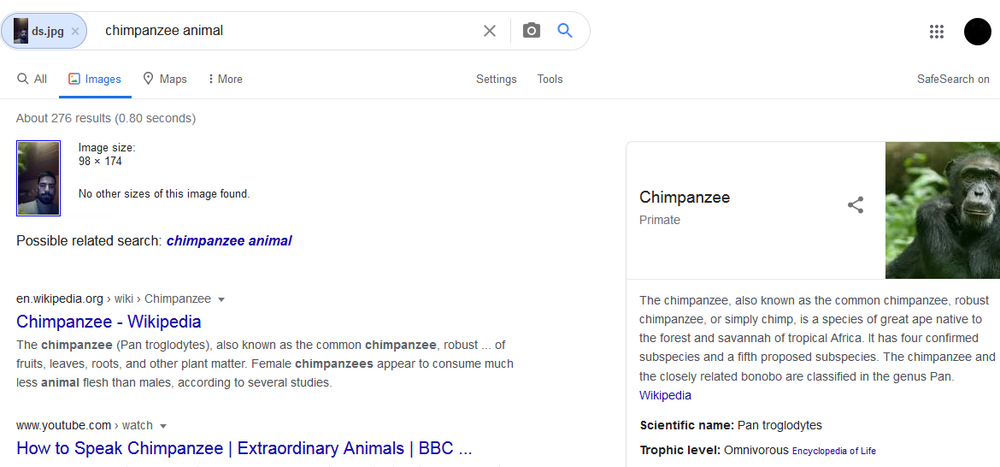The height and width of the screenshot is (467, 1000).
Task: Open the Settings menu
Action: [496, 79]
